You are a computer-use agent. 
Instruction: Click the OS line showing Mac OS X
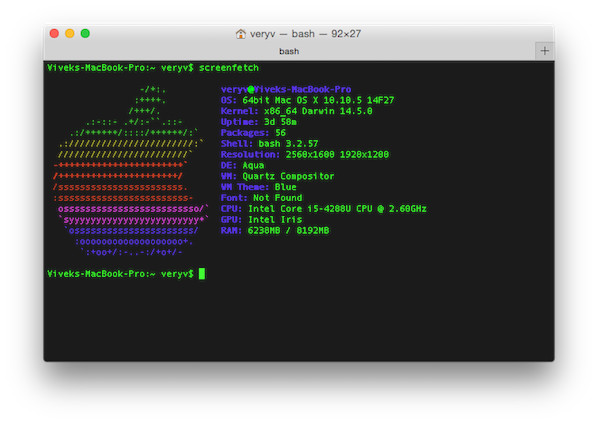(x=307, y=100)
